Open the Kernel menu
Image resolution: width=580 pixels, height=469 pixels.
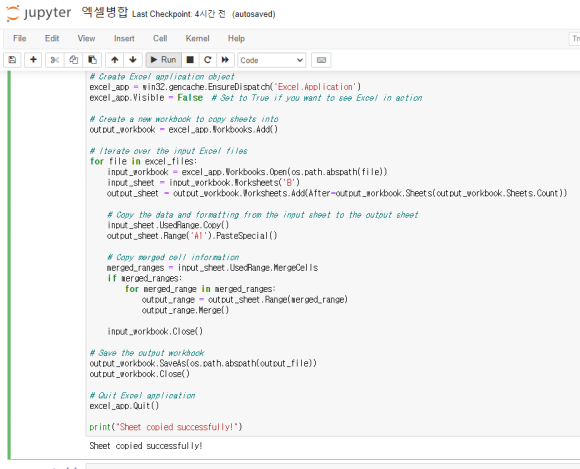[x=198, y=38]
